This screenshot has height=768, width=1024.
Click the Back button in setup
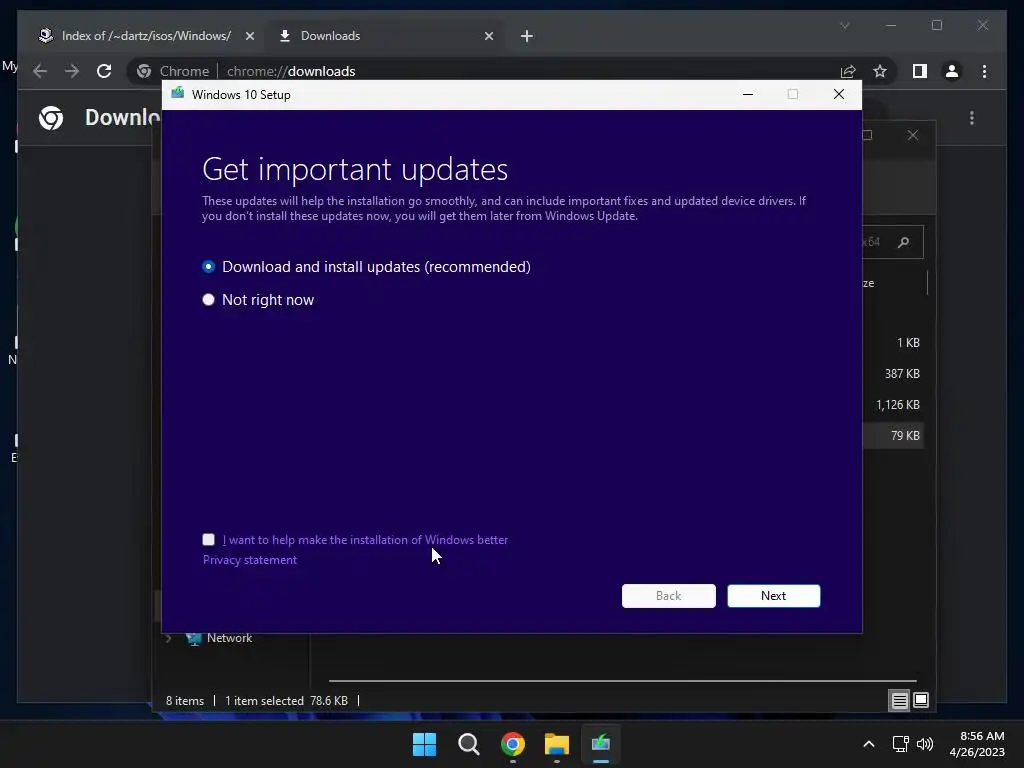click(x=668, y=596)
